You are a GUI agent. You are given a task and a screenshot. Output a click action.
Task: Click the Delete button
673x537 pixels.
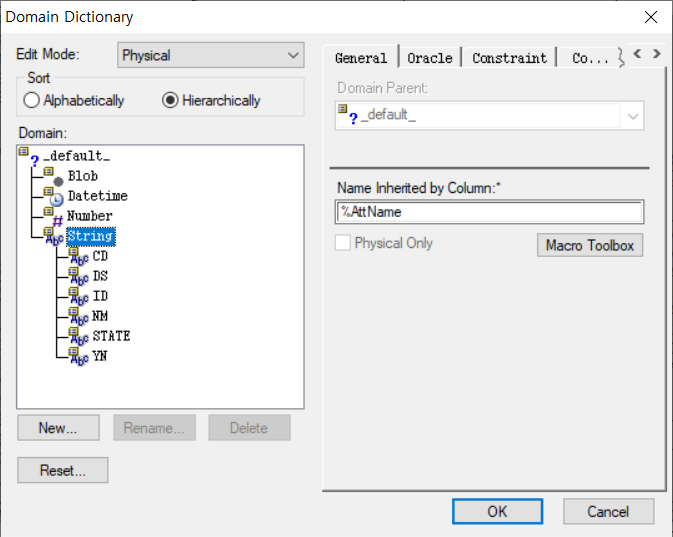click(x=249, y=428)
